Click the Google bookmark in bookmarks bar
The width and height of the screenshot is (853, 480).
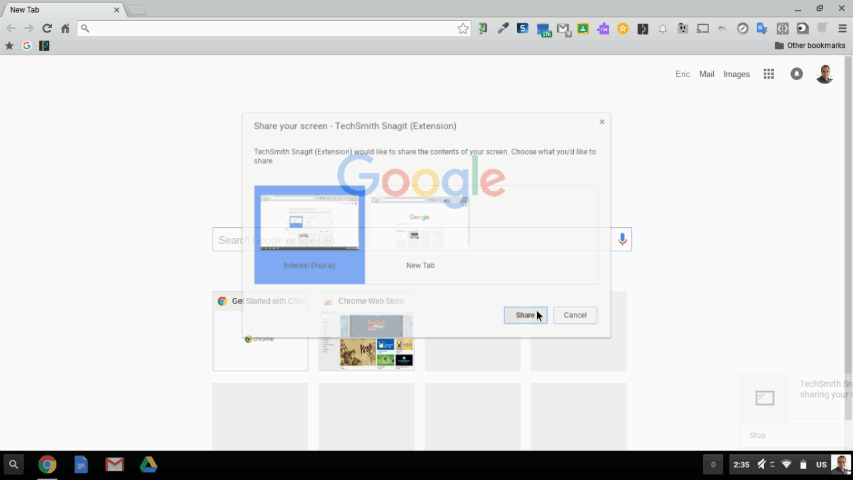[x=27, y=46]
